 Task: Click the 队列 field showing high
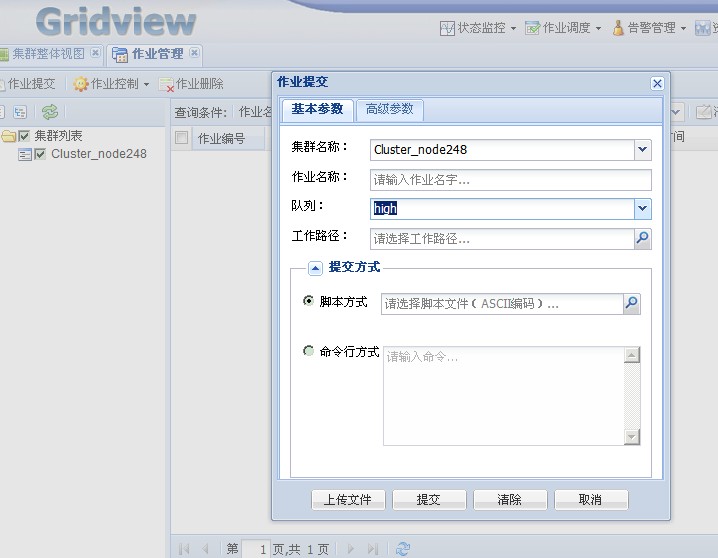pos(502,209)
